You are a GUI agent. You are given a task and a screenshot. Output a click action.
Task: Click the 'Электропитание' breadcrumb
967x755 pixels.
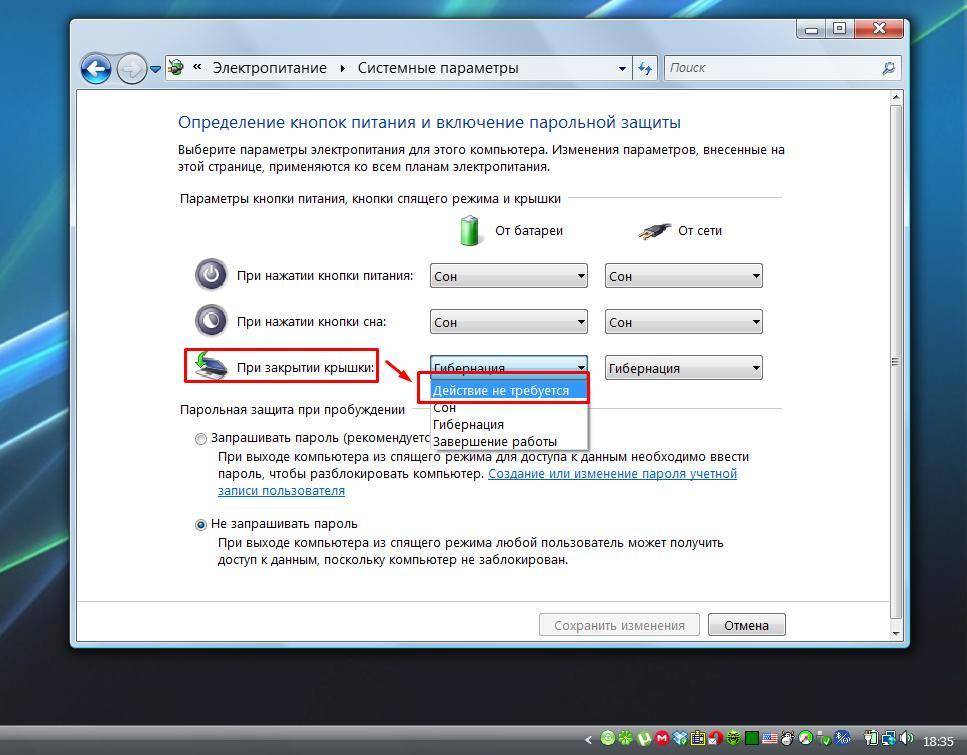point(270,68)
